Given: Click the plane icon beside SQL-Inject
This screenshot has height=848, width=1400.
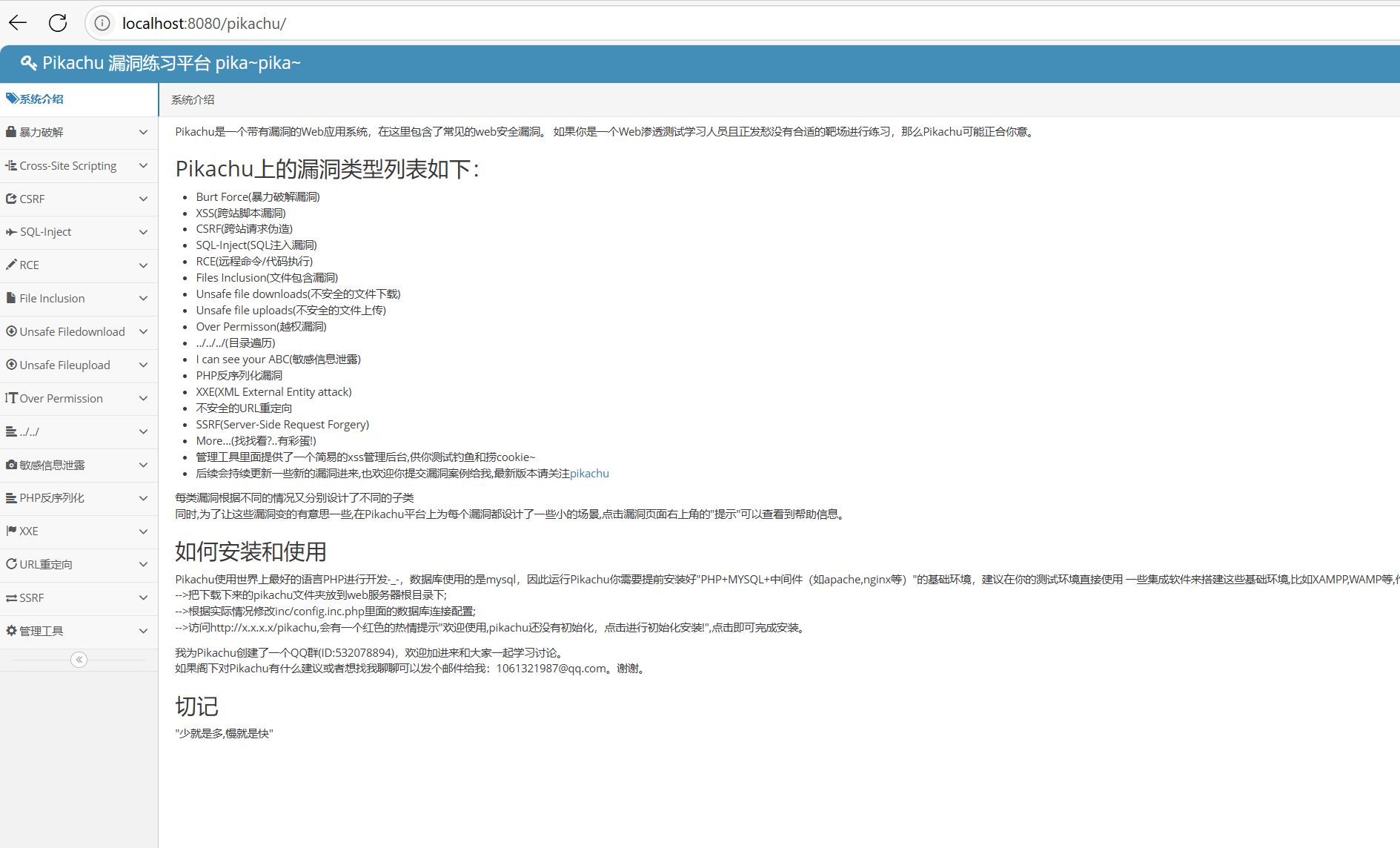Looking at the screenshot, I should 11,232.
